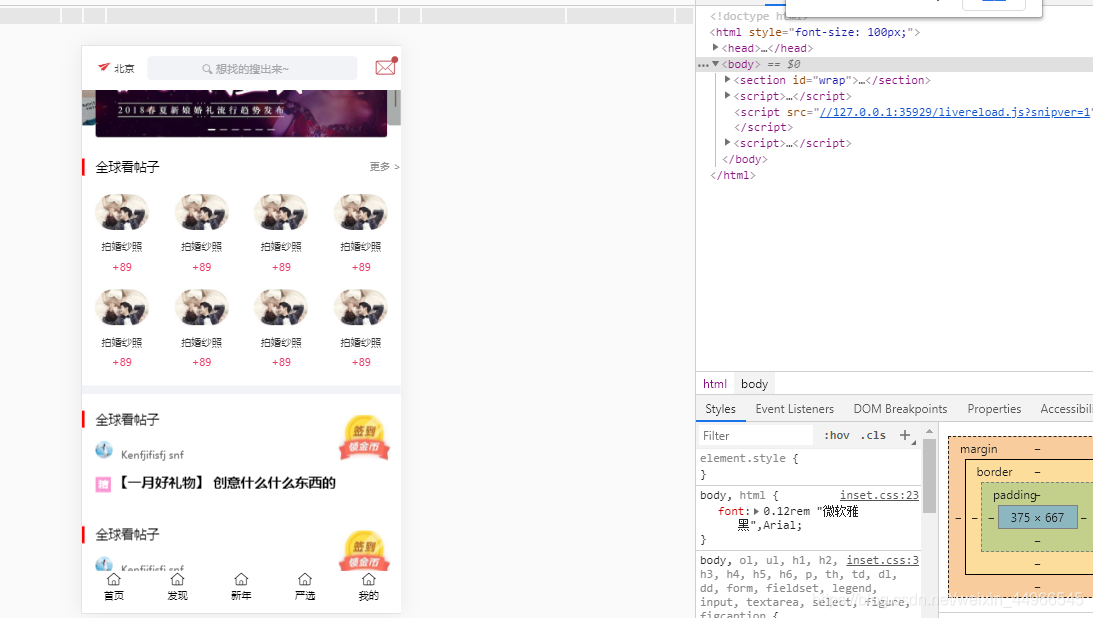This screenshot has width=1093, height=618.
Task: Click the margin label in box model
Action: point(979,449)
